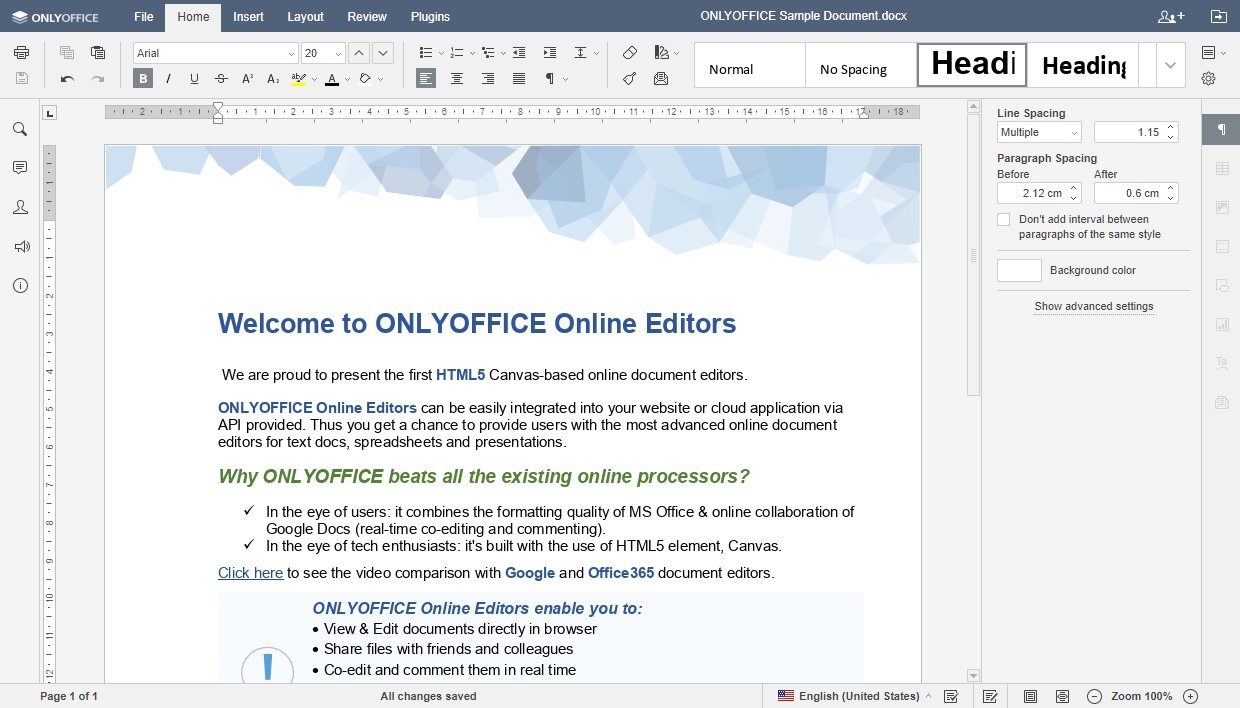Viewport: 1240px width, 708px height.
Task: Open the Feedback & Support icon
Action: pos(20,246)
